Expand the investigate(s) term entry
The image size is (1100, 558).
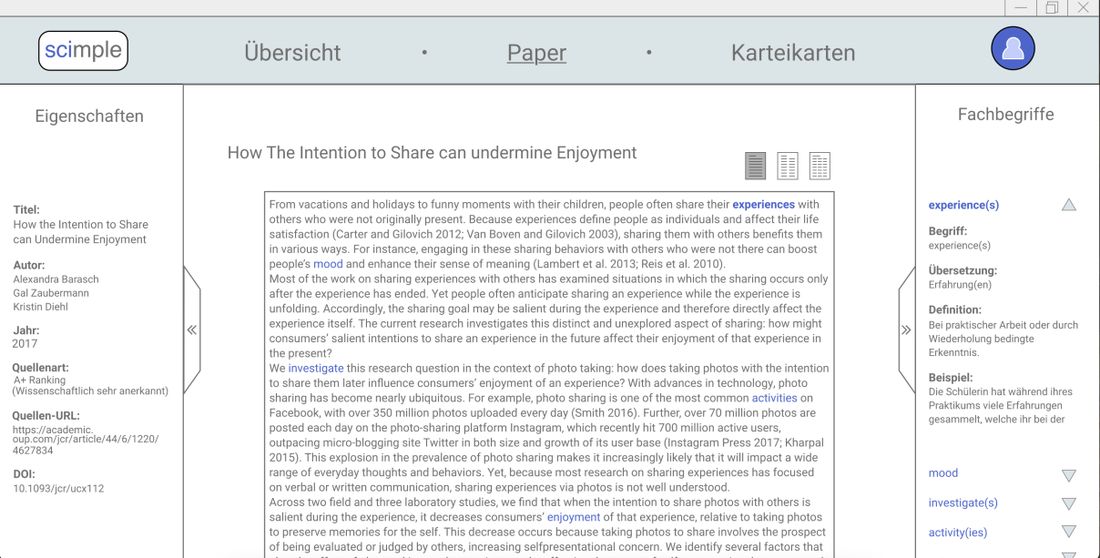[1068, 504]
